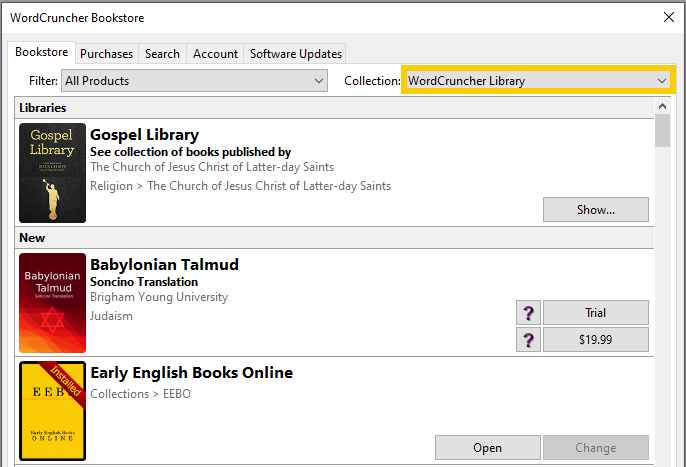Select the Early English Books Online cover

click(x=52, y=411)
